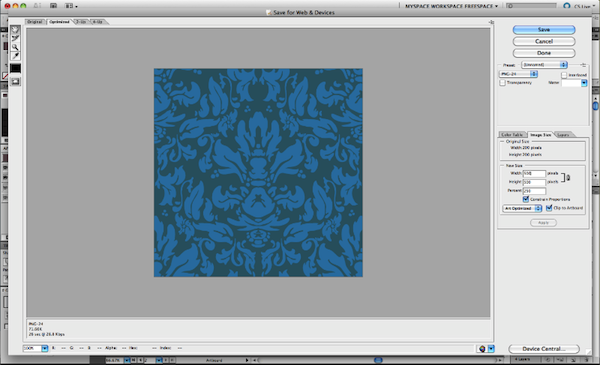Viewport: 600px width, 365px height.
Task: Select the Hand tool
Action: [x=15, y=30]
